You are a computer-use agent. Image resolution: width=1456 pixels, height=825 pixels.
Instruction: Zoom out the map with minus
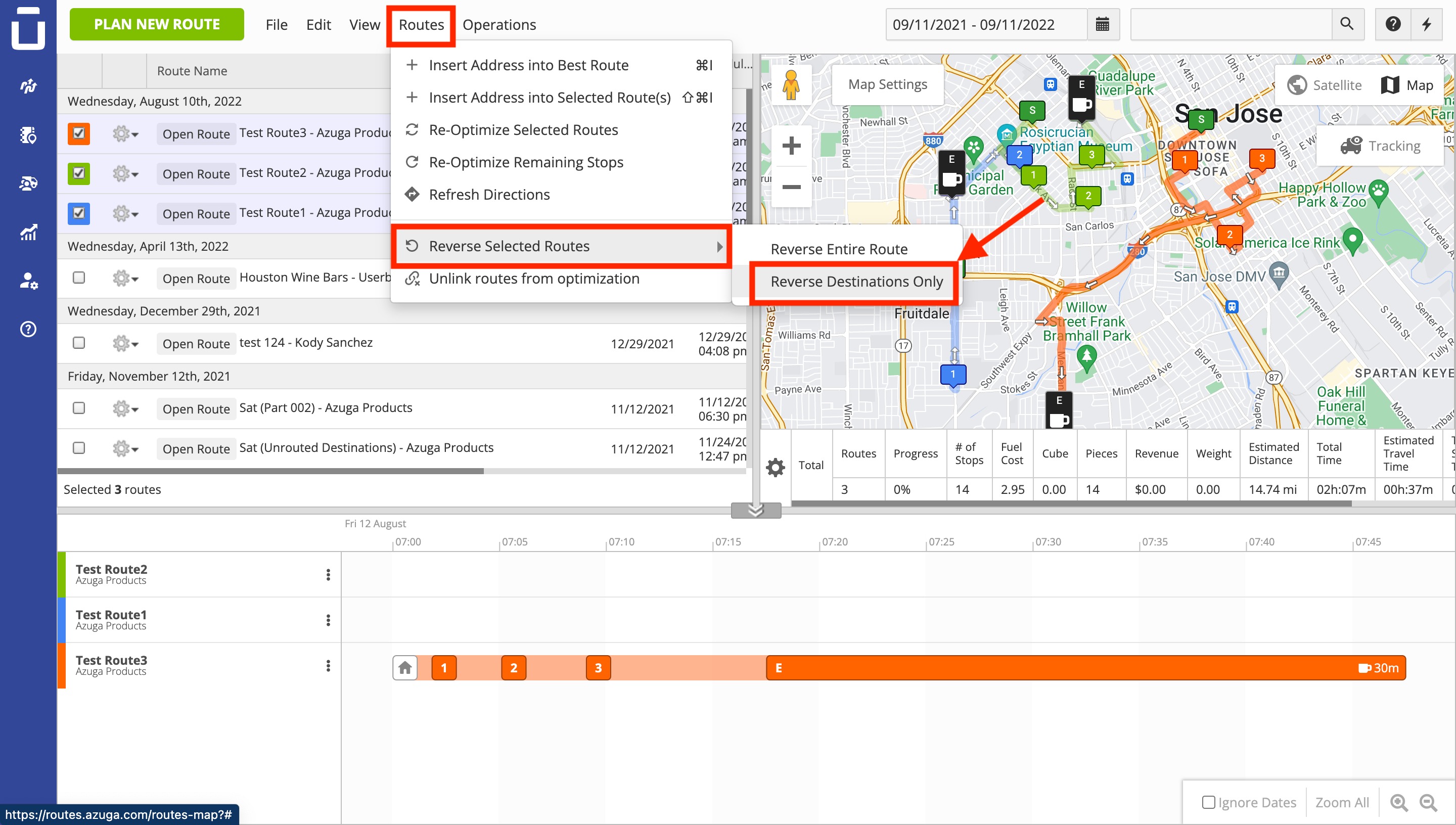point(791,187)
